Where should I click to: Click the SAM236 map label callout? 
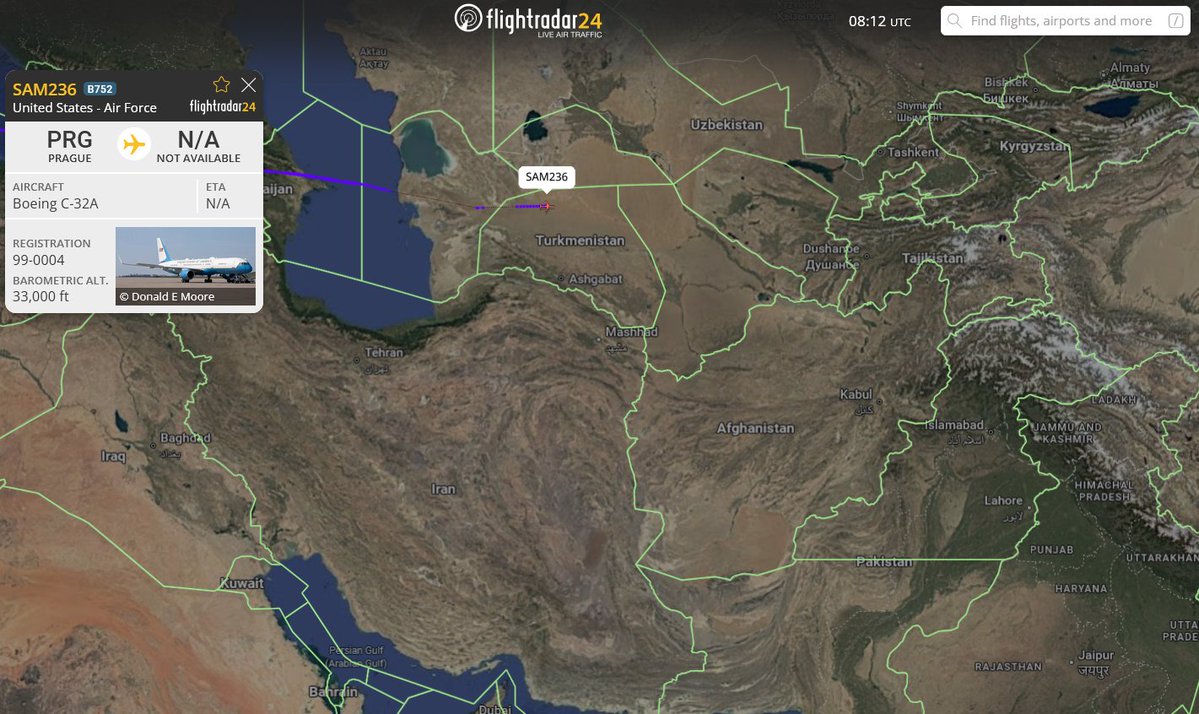tap(547, 177)
